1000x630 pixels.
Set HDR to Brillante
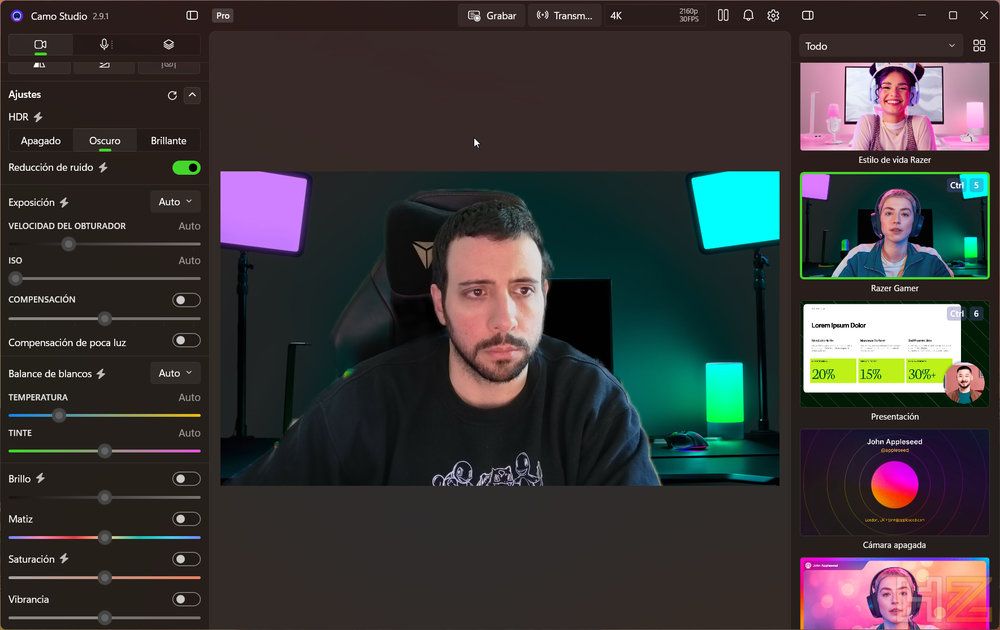click(168, 141)
